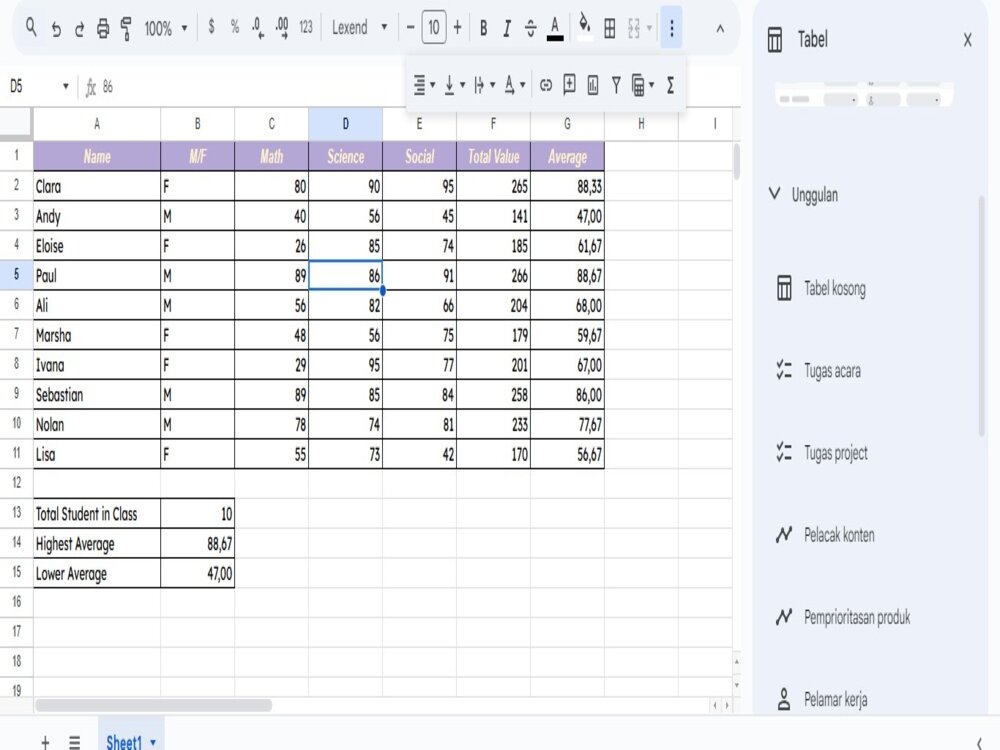1000x750 pixels.
Task: Select the Average header cell
Action: pyautogui.click(x=567, y=156)
